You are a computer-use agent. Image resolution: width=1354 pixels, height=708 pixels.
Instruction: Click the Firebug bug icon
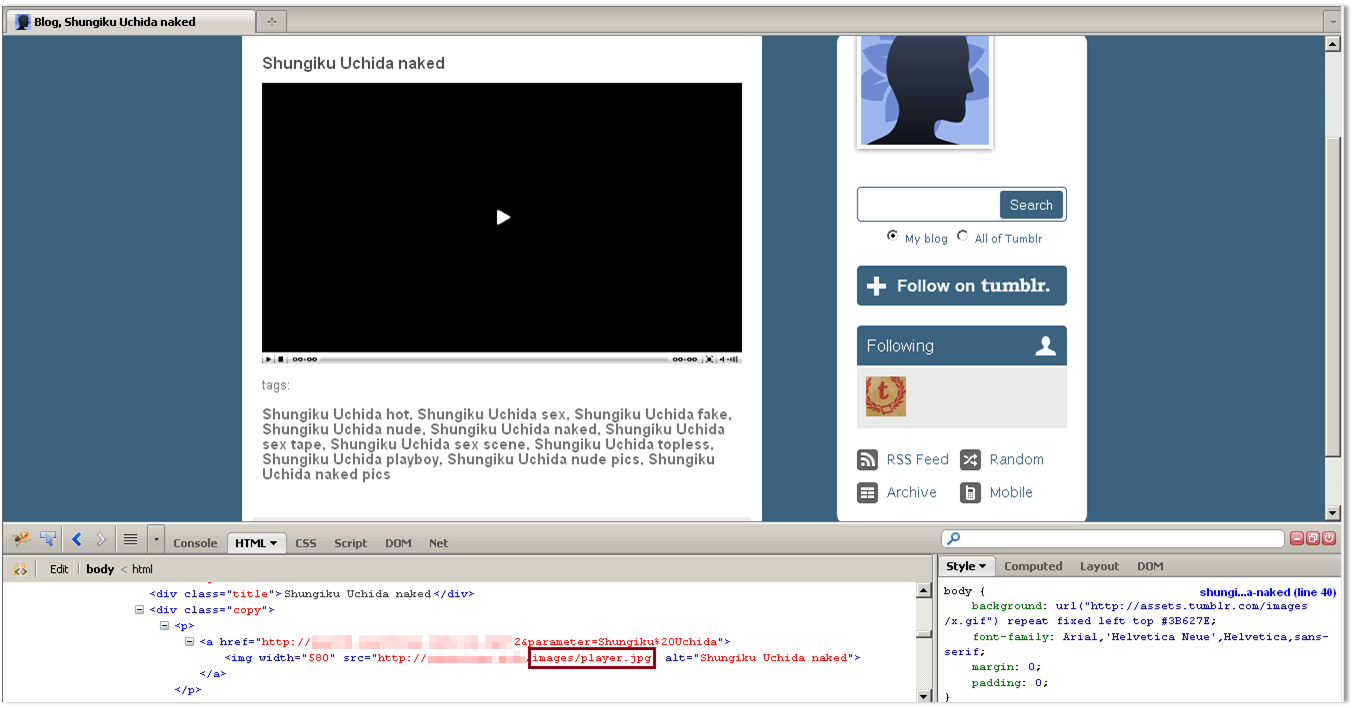tap(20, 540)
